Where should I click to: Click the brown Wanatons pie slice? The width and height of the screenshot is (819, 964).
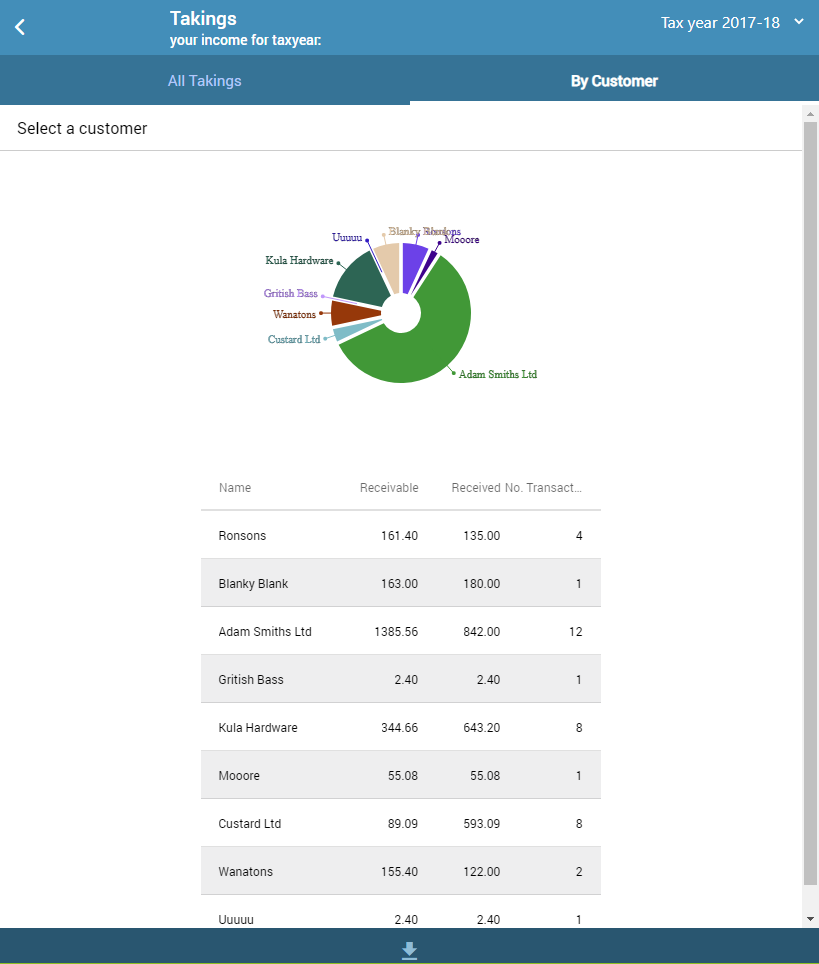click(355, 312)
